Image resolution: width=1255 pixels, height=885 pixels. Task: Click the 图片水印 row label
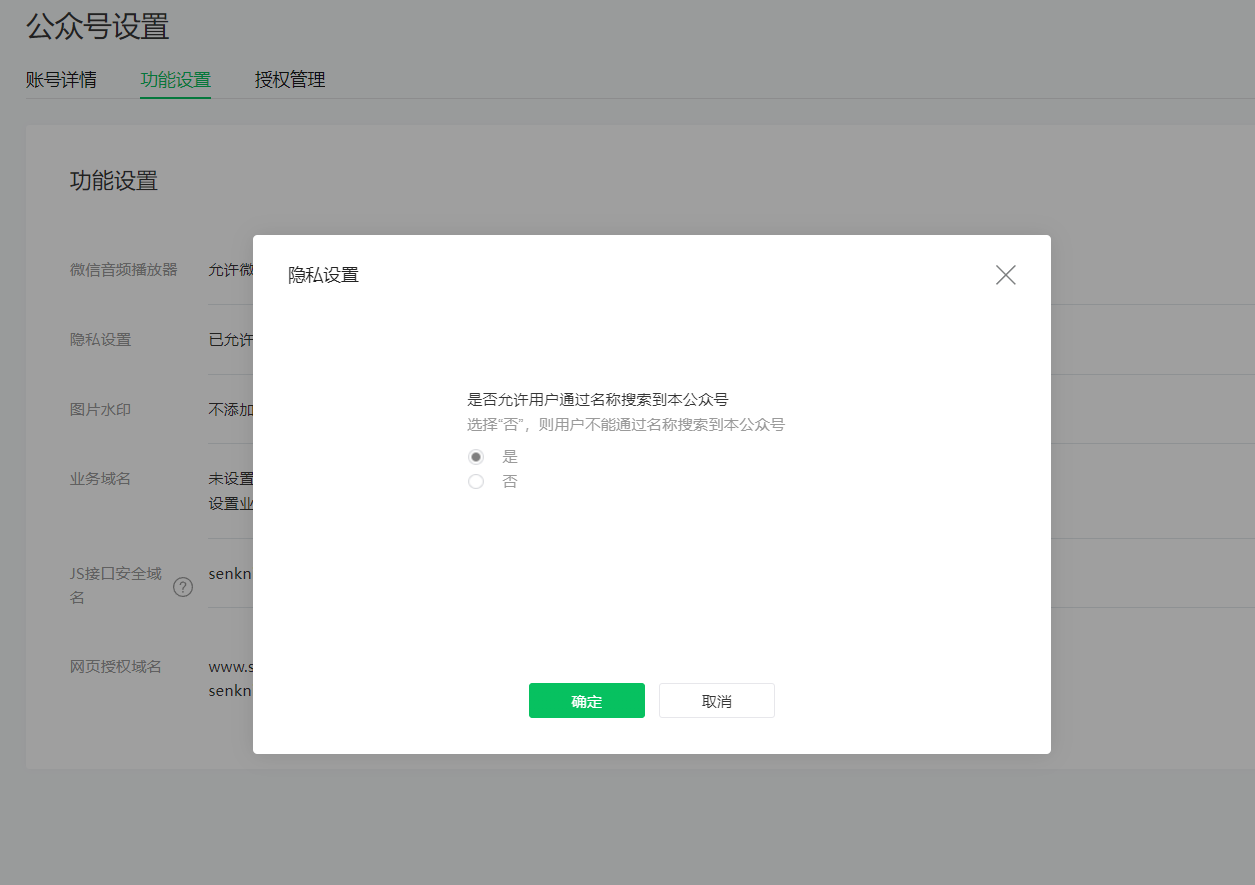101,409
